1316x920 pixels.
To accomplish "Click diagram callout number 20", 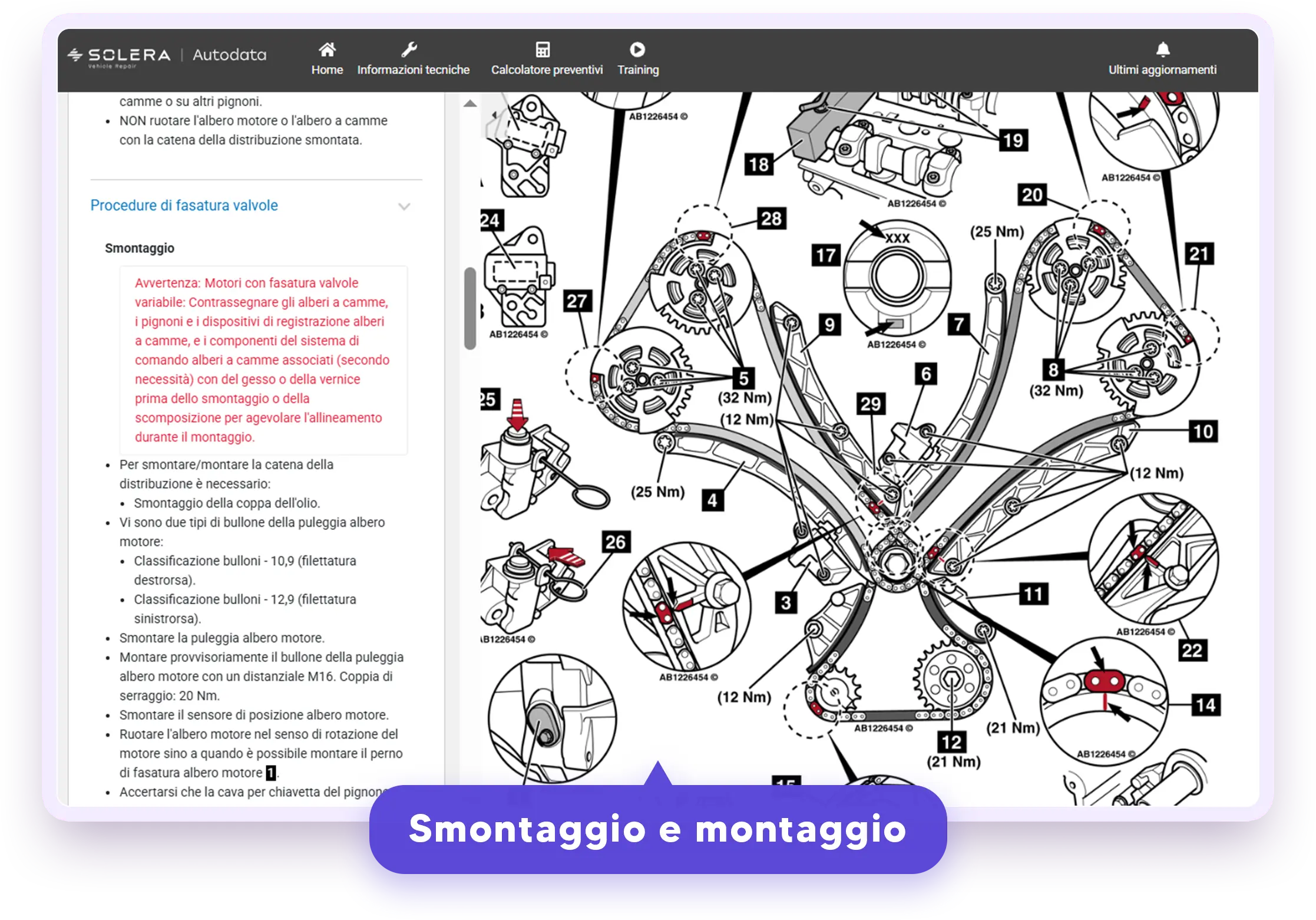I will tap(1031, 195).
